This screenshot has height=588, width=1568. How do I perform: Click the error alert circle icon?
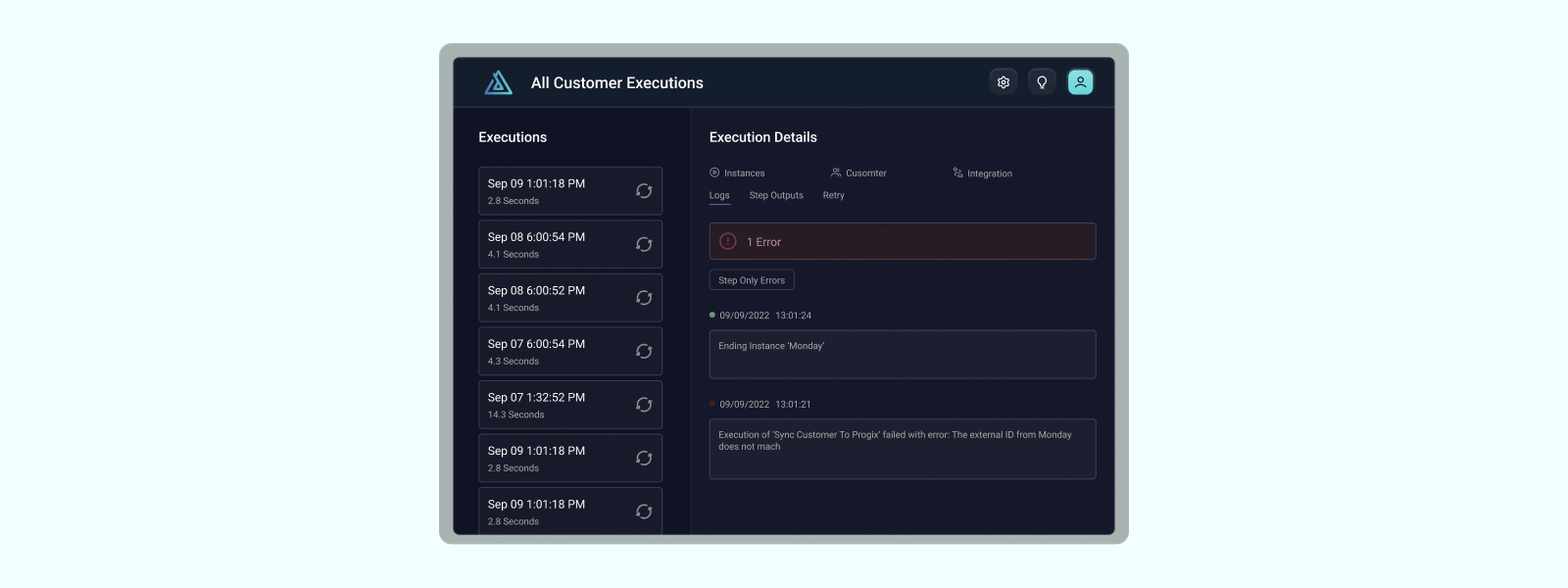click(x=728, y=241)
